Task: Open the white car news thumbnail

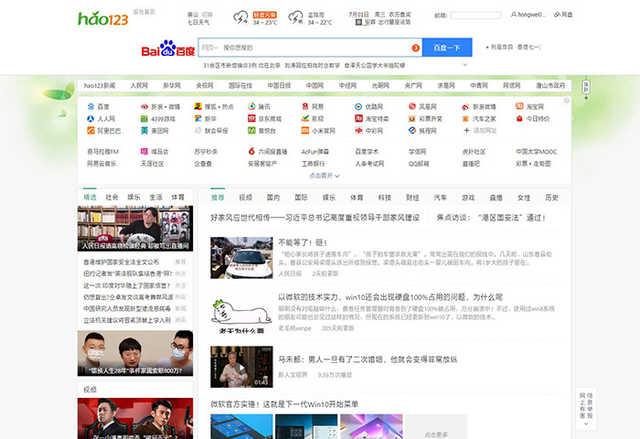Action: point(240,258)
